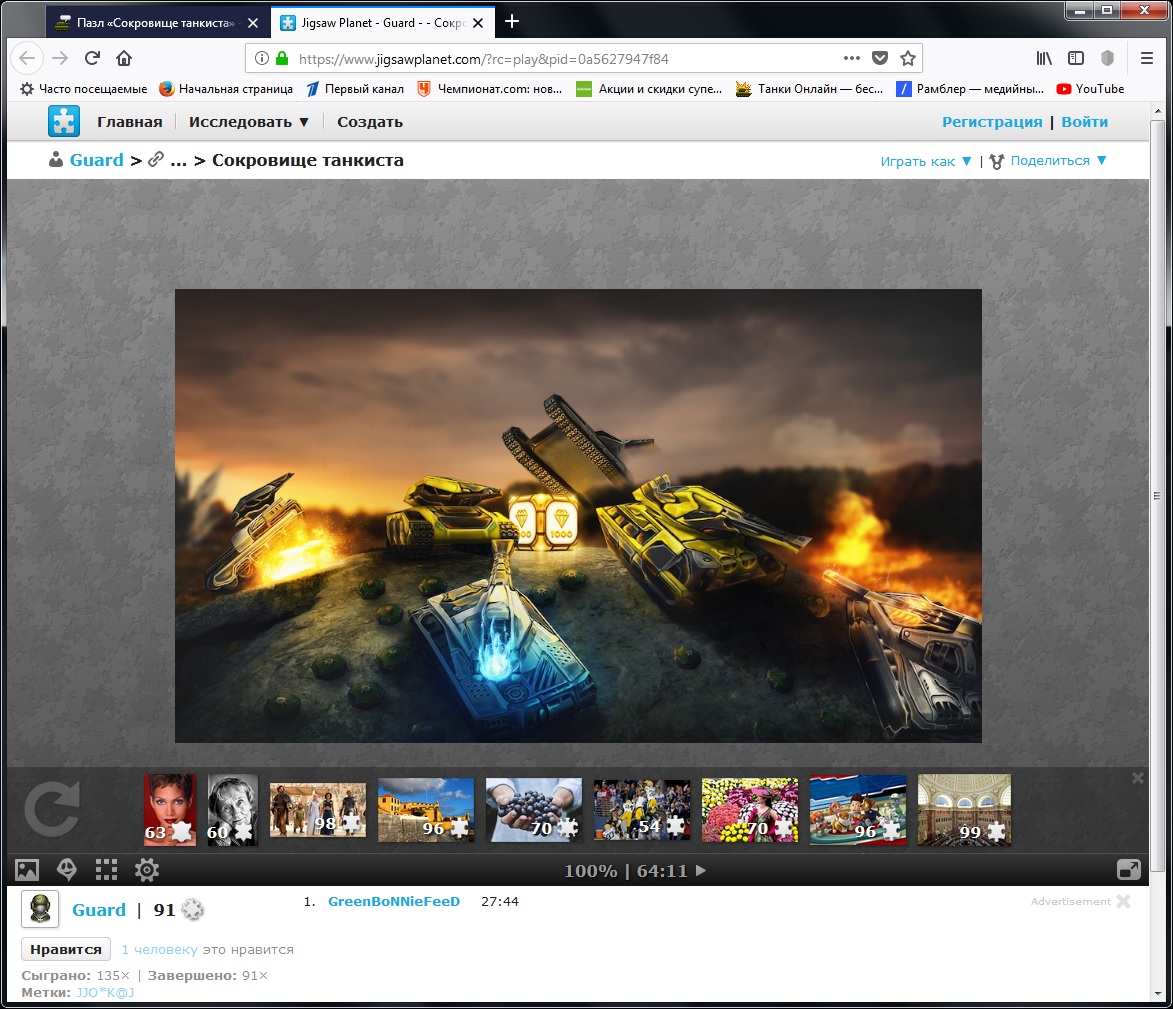Open Guard in the breadcrumb
Screen dimensions: 1173x1009
click(97, 160)
